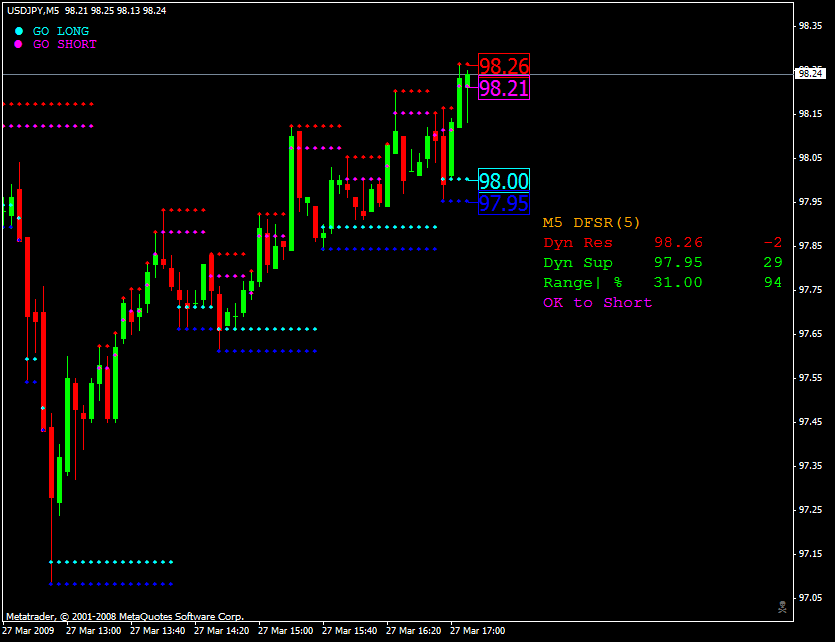The image size is (835, 642).
Task: Click the cyan GO LONG dot
Action: click(19, 31)
